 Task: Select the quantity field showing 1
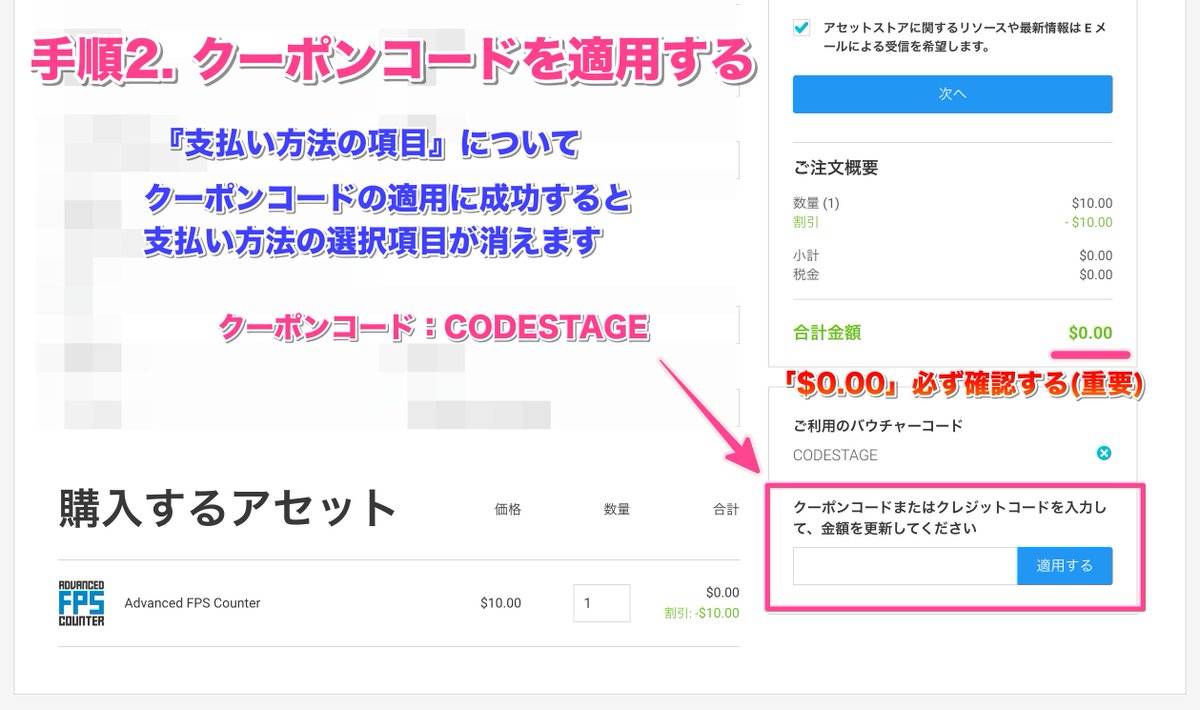pos(600,602)
